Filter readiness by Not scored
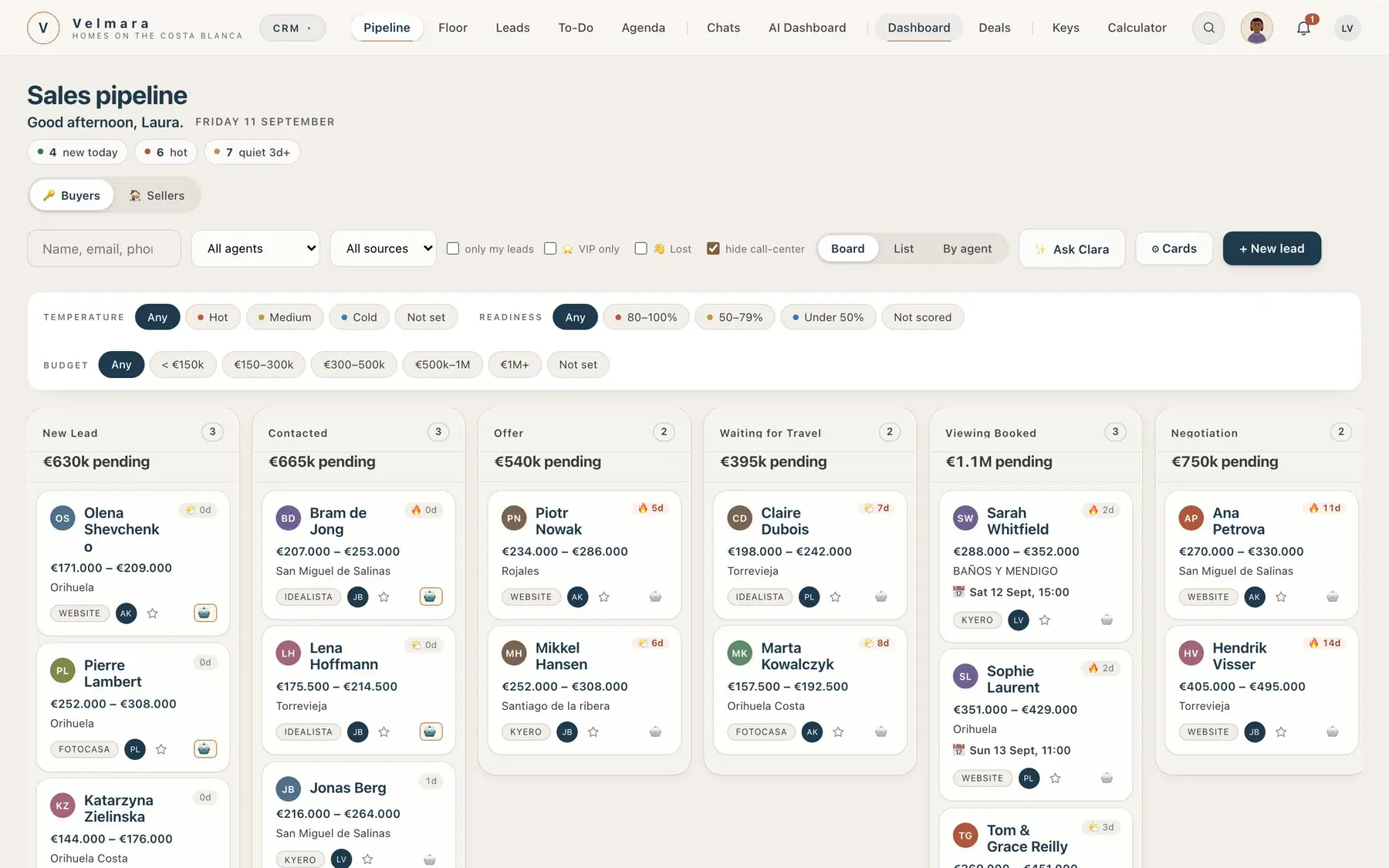 pyautogui.click(x=922, y=317)
